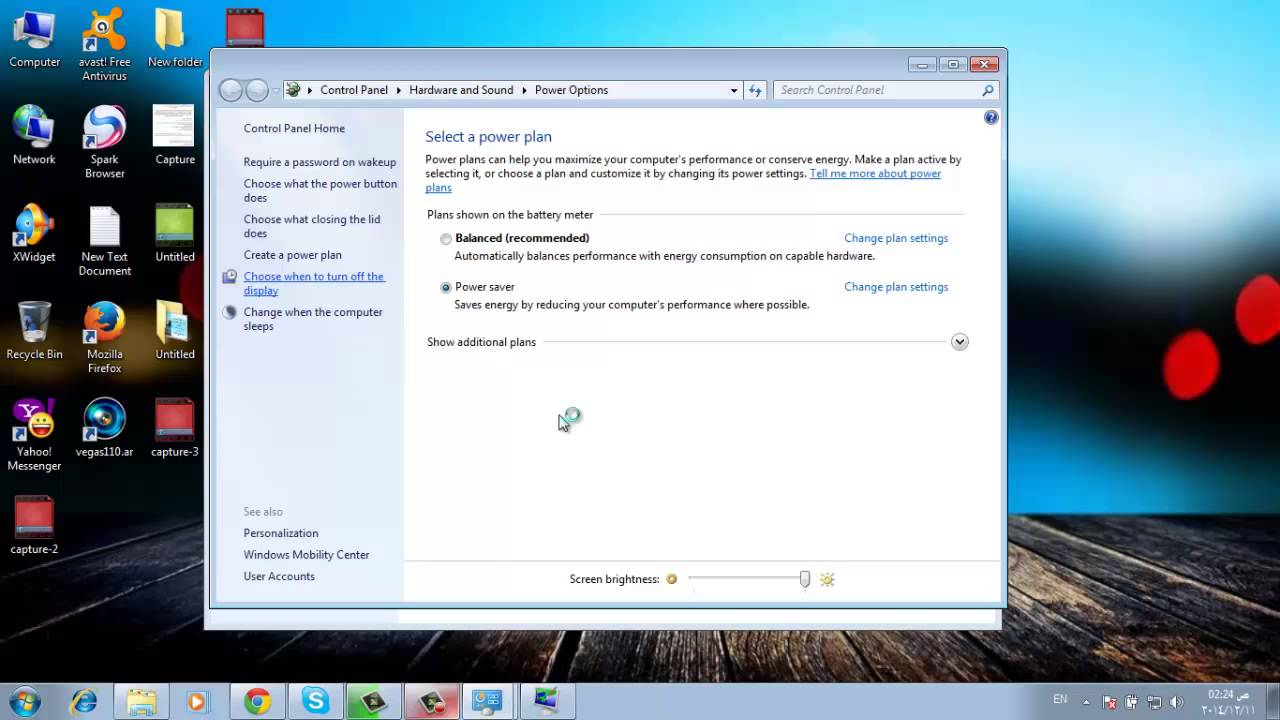
Task: Select the Computer desktop icon
Action: coord(34,39)
